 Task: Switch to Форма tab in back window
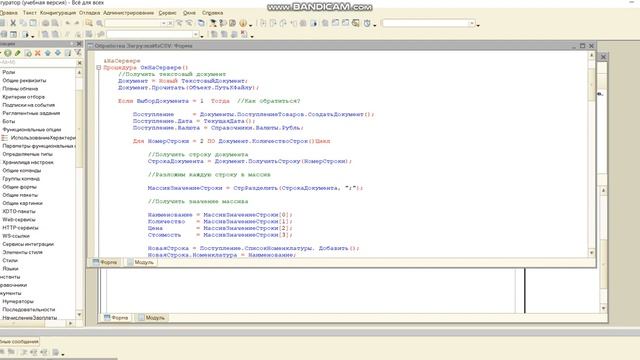(x=116, y=318)
